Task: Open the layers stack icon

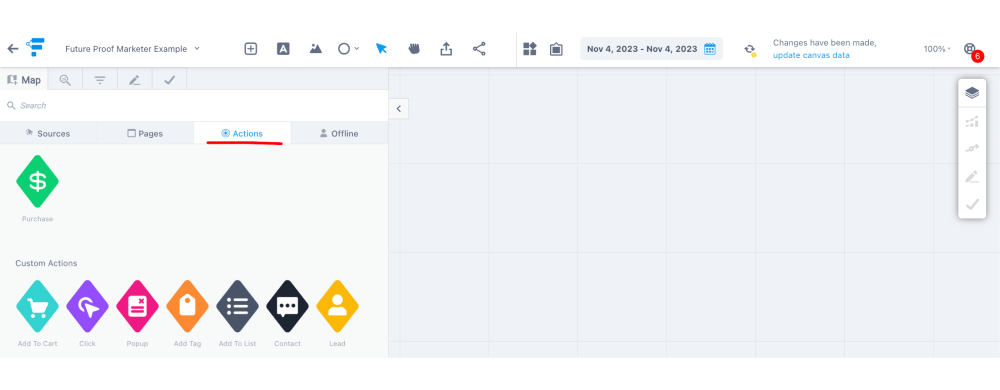Action: click(x=972, y=93)
